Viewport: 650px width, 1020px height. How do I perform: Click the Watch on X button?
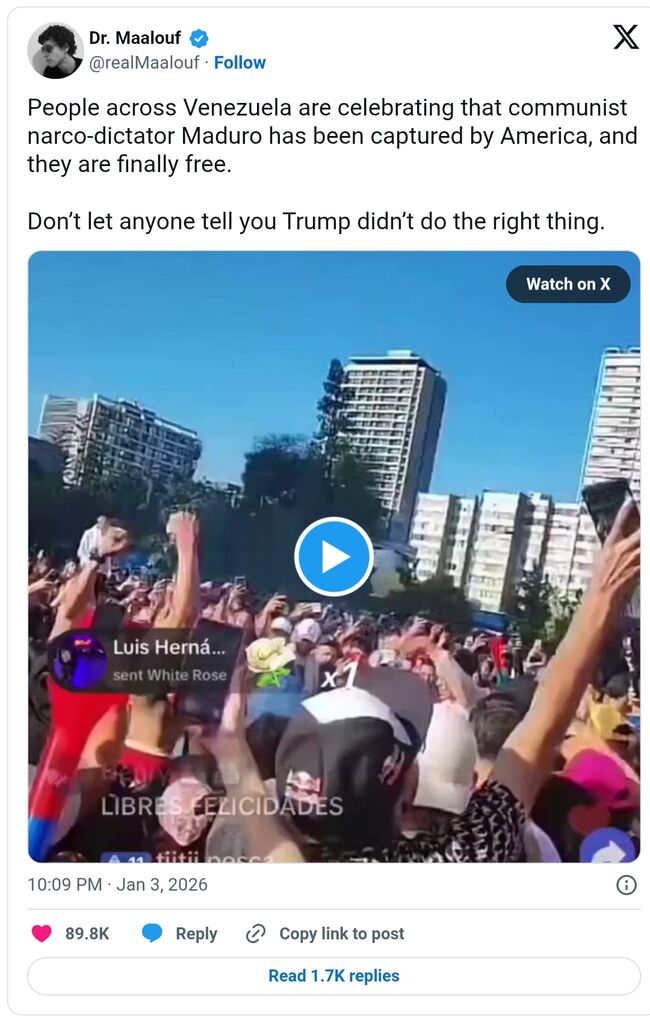point(568,284)
